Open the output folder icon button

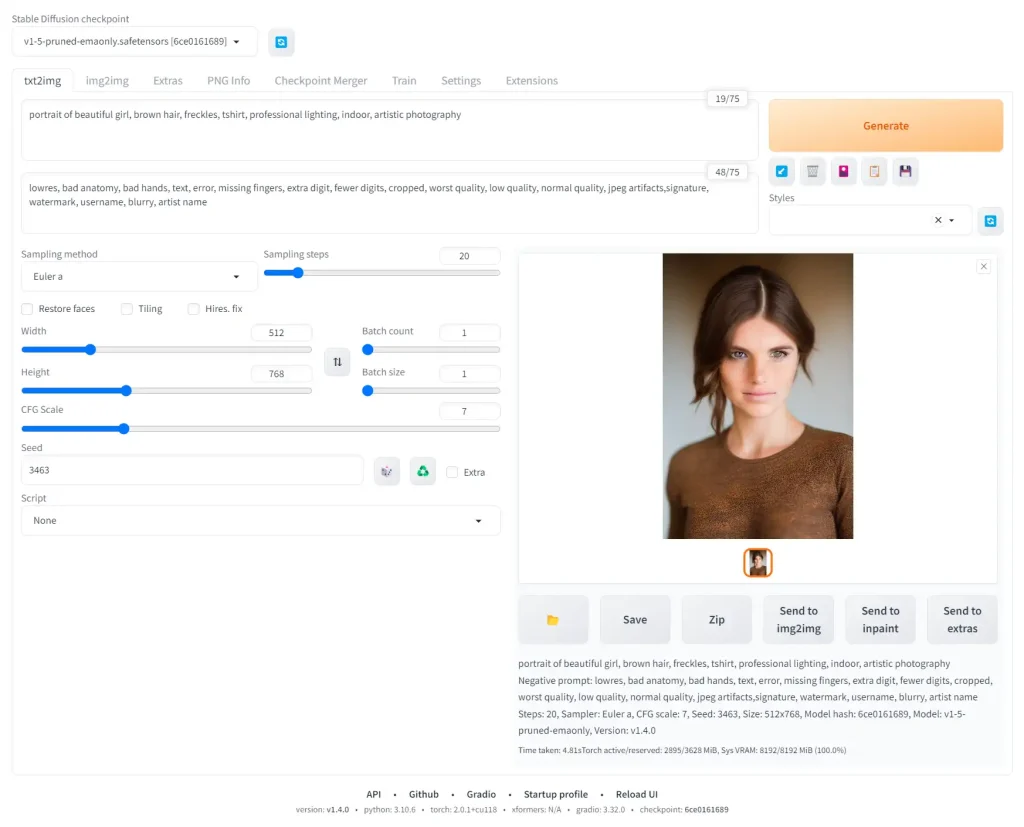pyautogui.click(x=552, y=620)
